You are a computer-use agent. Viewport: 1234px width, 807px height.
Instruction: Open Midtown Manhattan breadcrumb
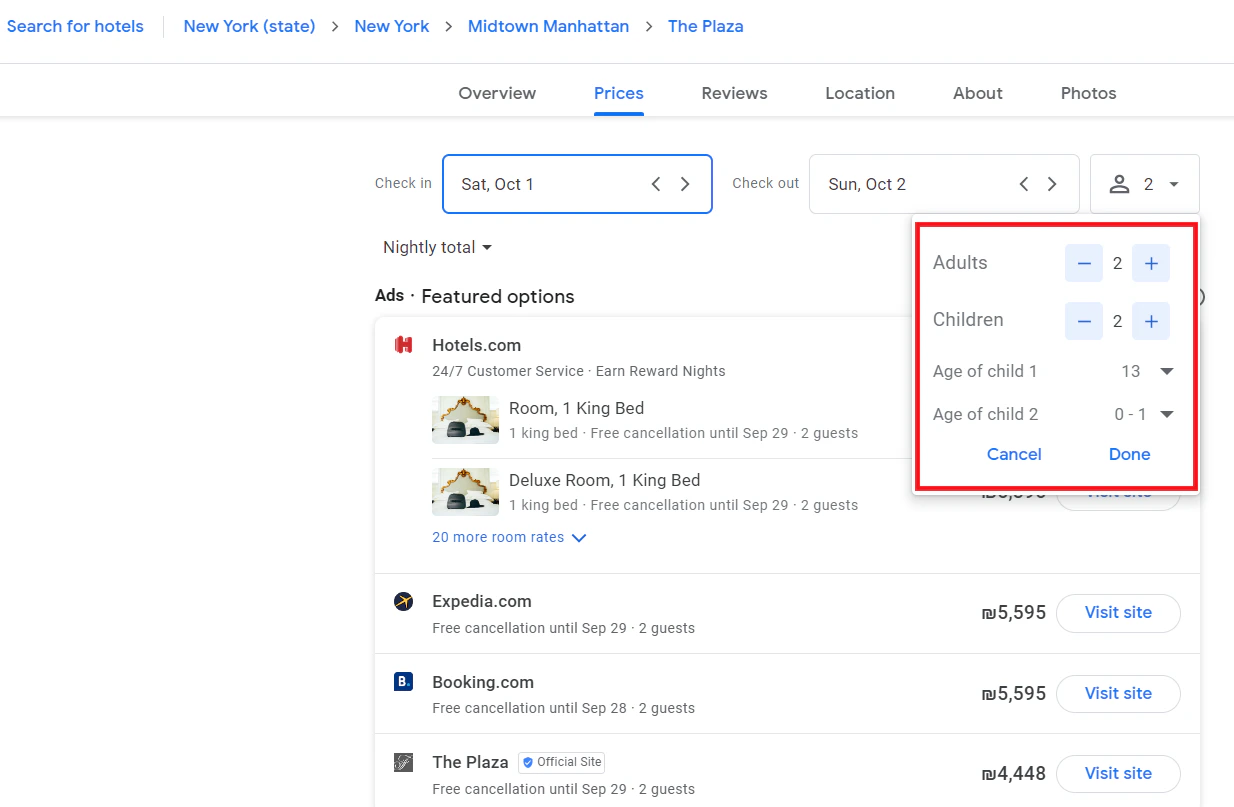pyautogui.click(x=549, y=26)
